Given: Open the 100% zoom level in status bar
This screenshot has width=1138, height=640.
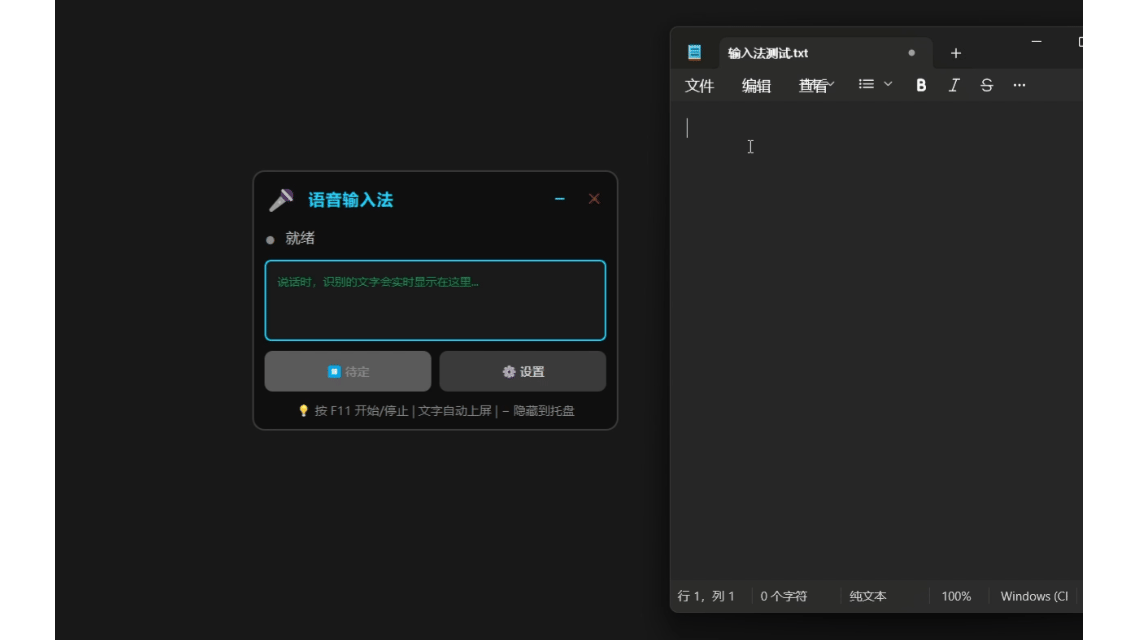Looking at the screenshot, I should [x=956, y=596].
